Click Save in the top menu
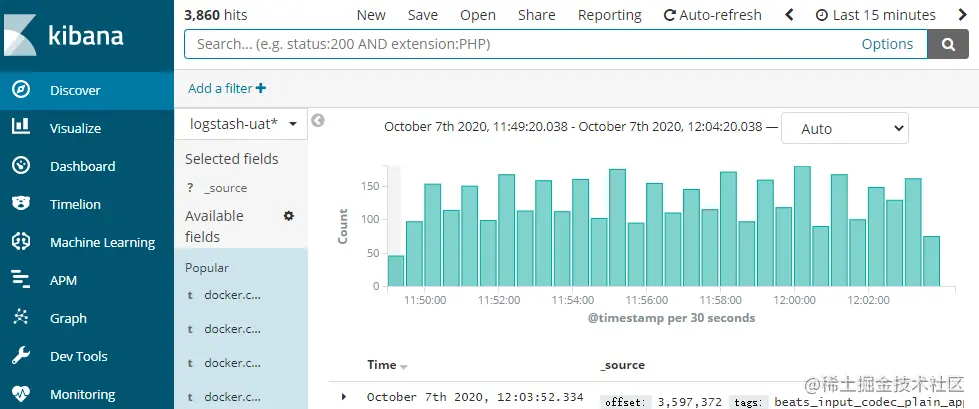Image resolution: width=979 pixels, height=409 pixels. click(423, 15)
